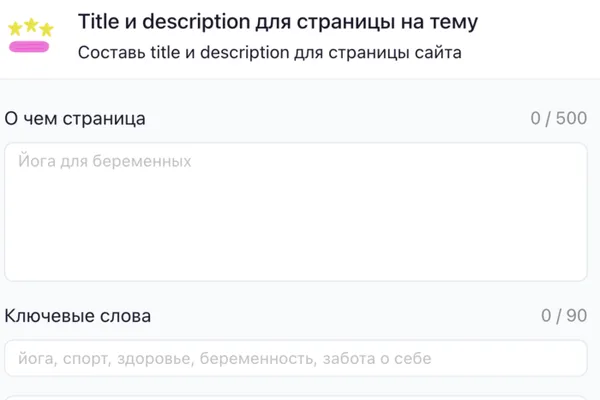The width and height of the screenshot is (600, 400).
Task: Click the subtitle "Составь title и description для страницы сайта"
Action: pyautogui.click(x=270, y=52)
